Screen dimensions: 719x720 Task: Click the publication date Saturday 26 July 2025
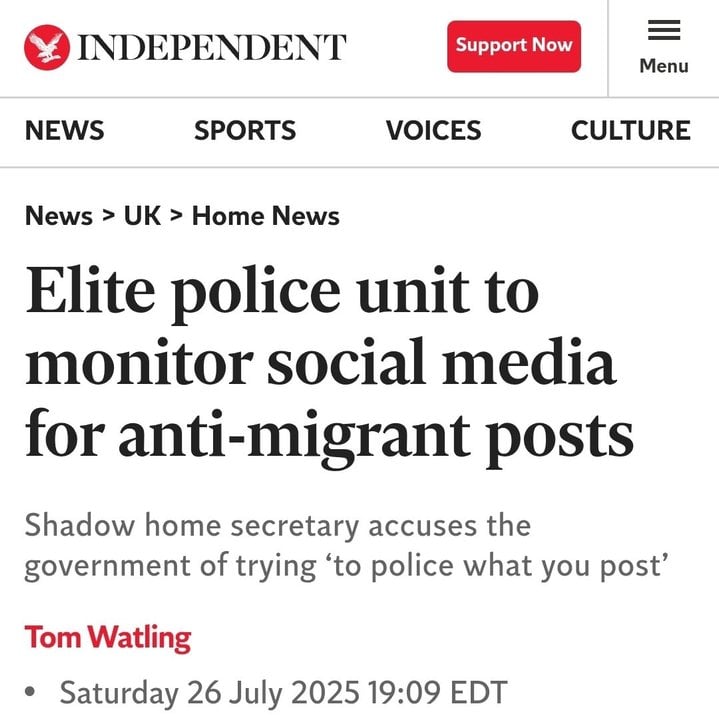click(210, 692)
